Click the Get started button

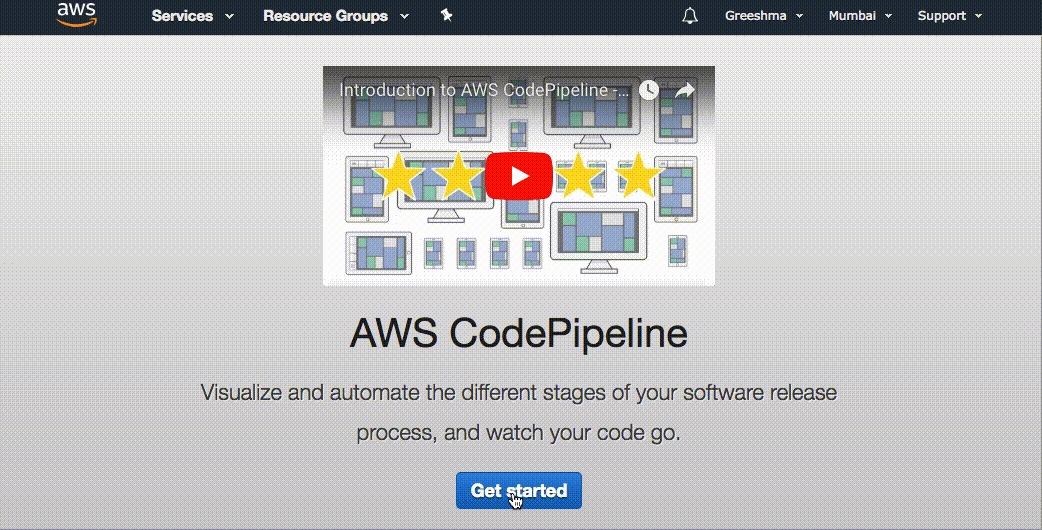tap(519, 491)
